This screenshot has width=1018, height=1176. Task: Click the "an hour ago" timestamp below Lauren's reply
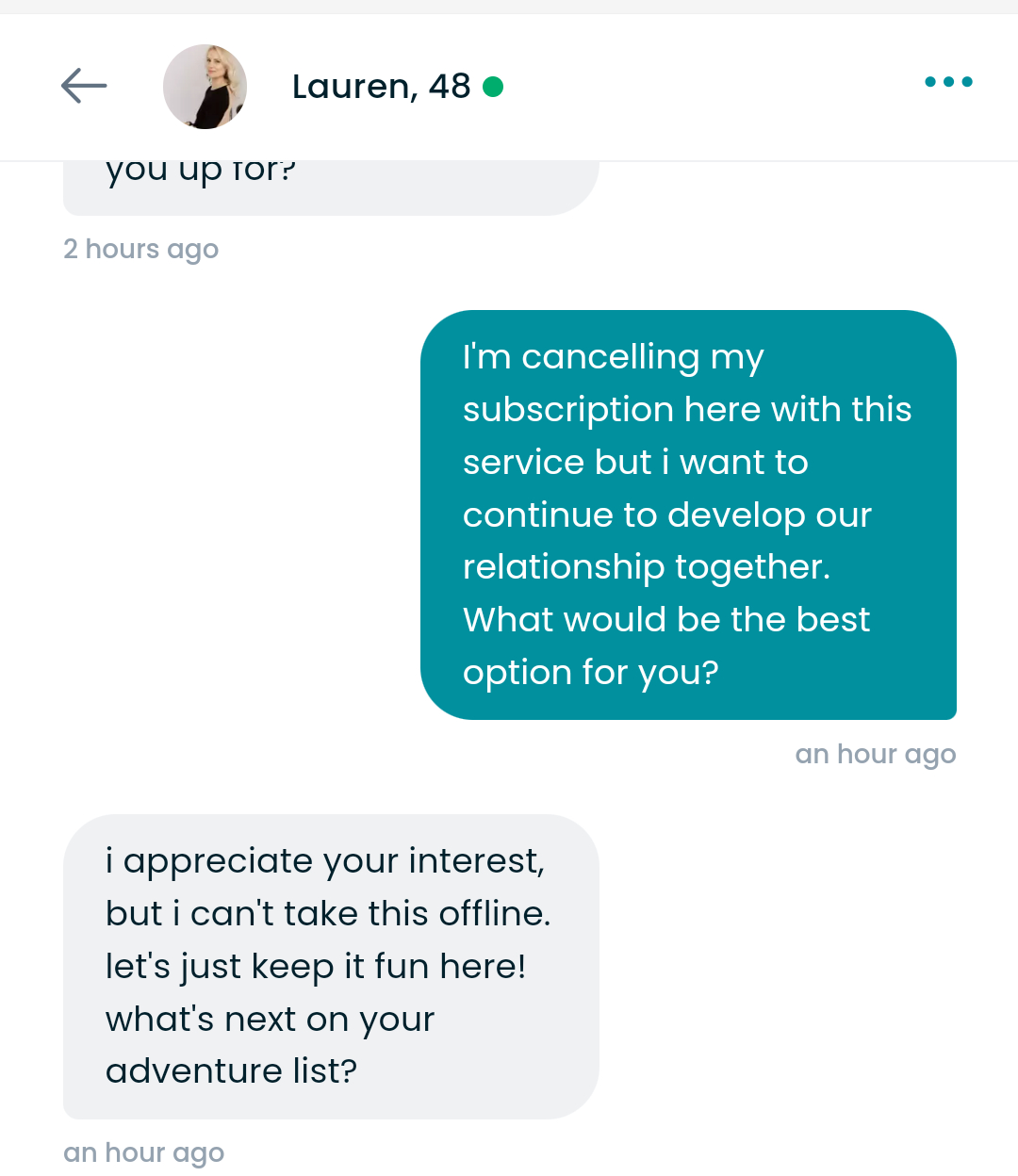(x=143, y=1152)
